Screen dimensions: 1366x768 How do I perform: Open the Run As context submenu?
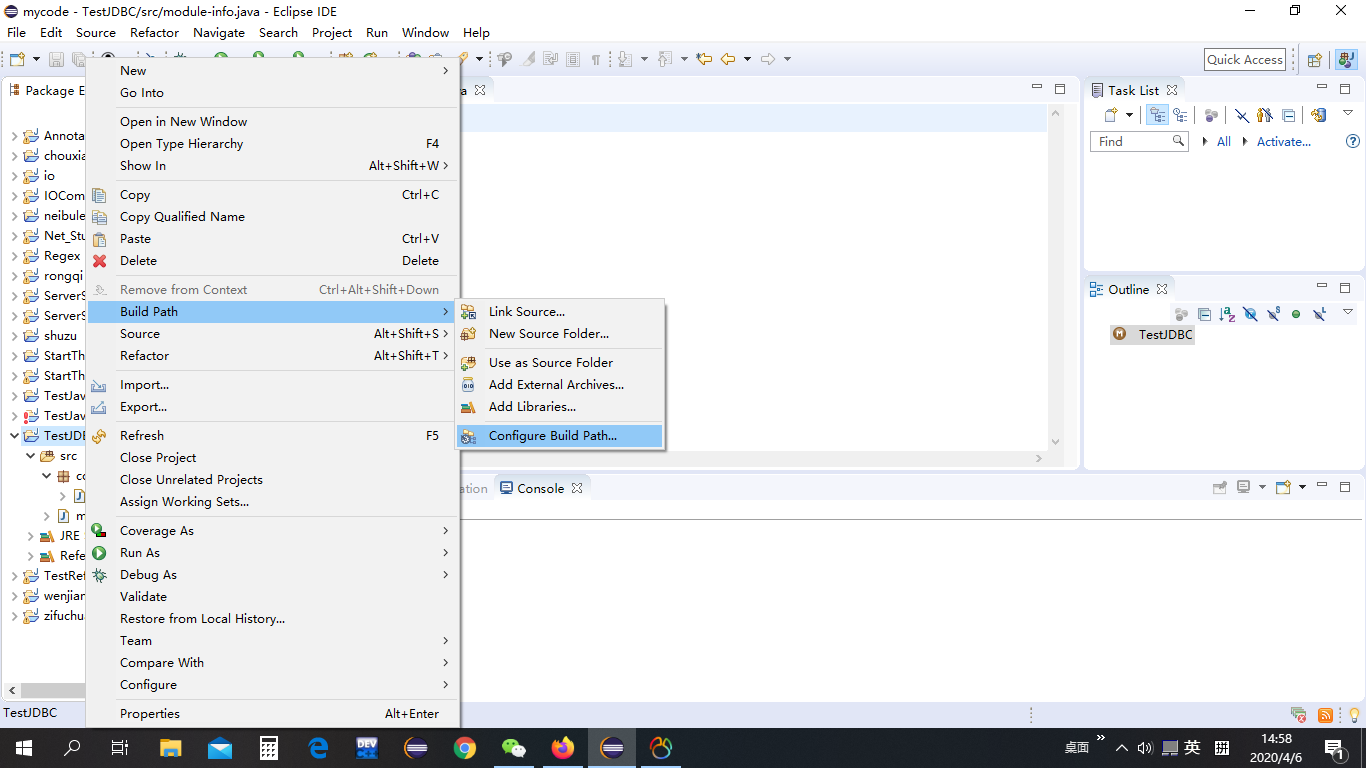click(x=272, y=553)
